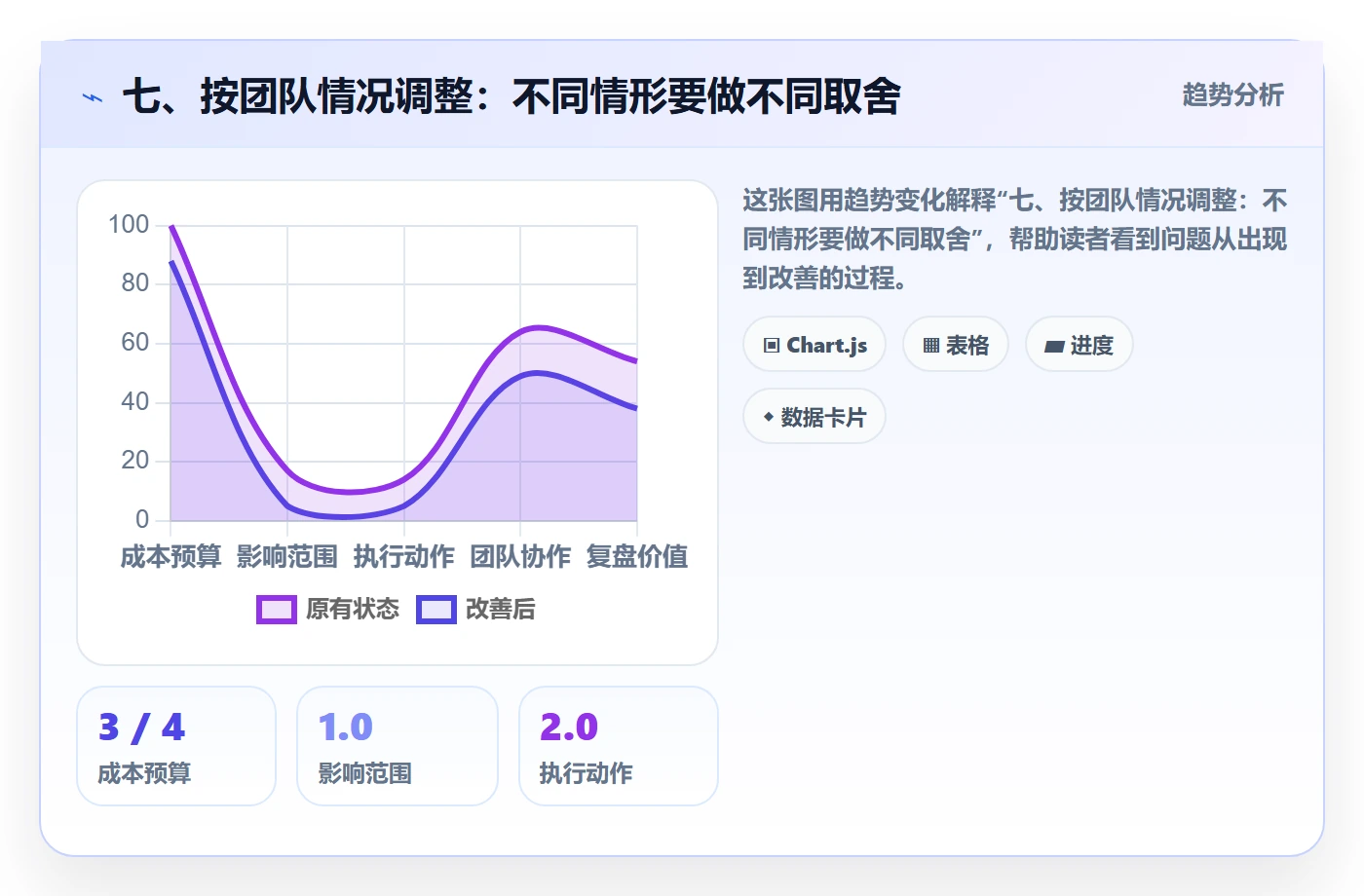Click the 100 y-axis value

[x=129, y=225]
